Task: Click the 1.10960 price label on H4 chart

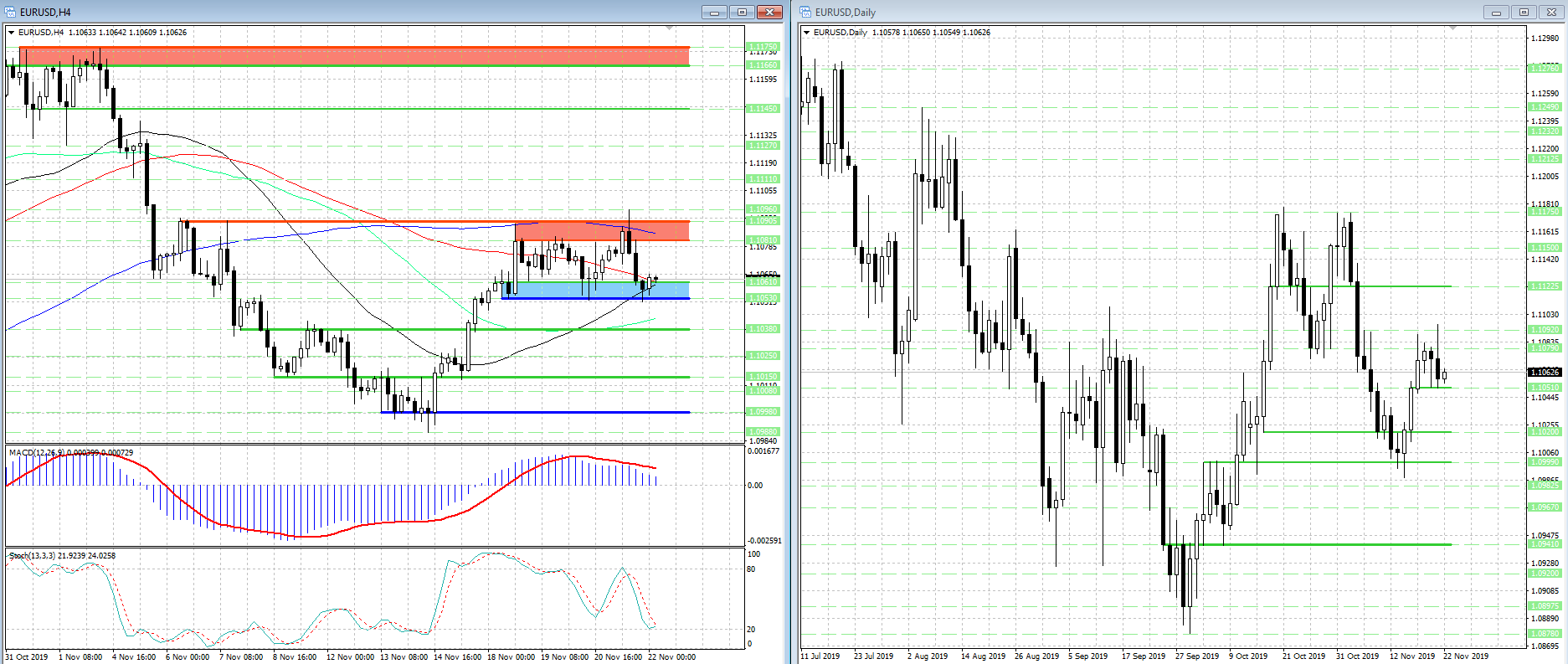Action: pyautogui.click(x=763, y=209)
